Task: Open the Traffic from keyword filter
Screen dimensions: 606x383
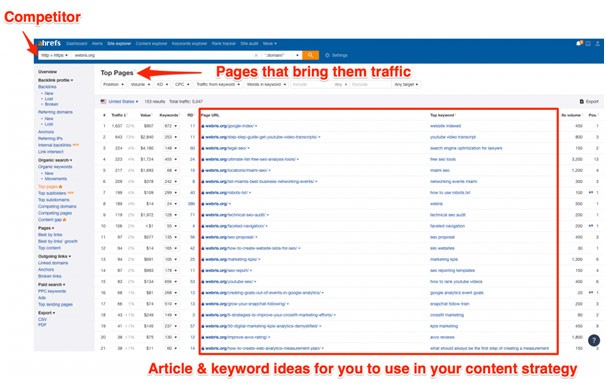Action: (218, 84)
